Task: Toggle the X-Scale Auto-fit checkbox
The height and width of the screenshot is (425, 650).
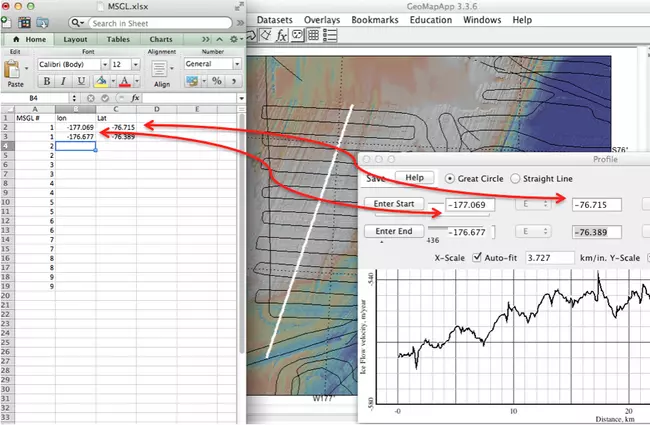Action: coord(478,257)
